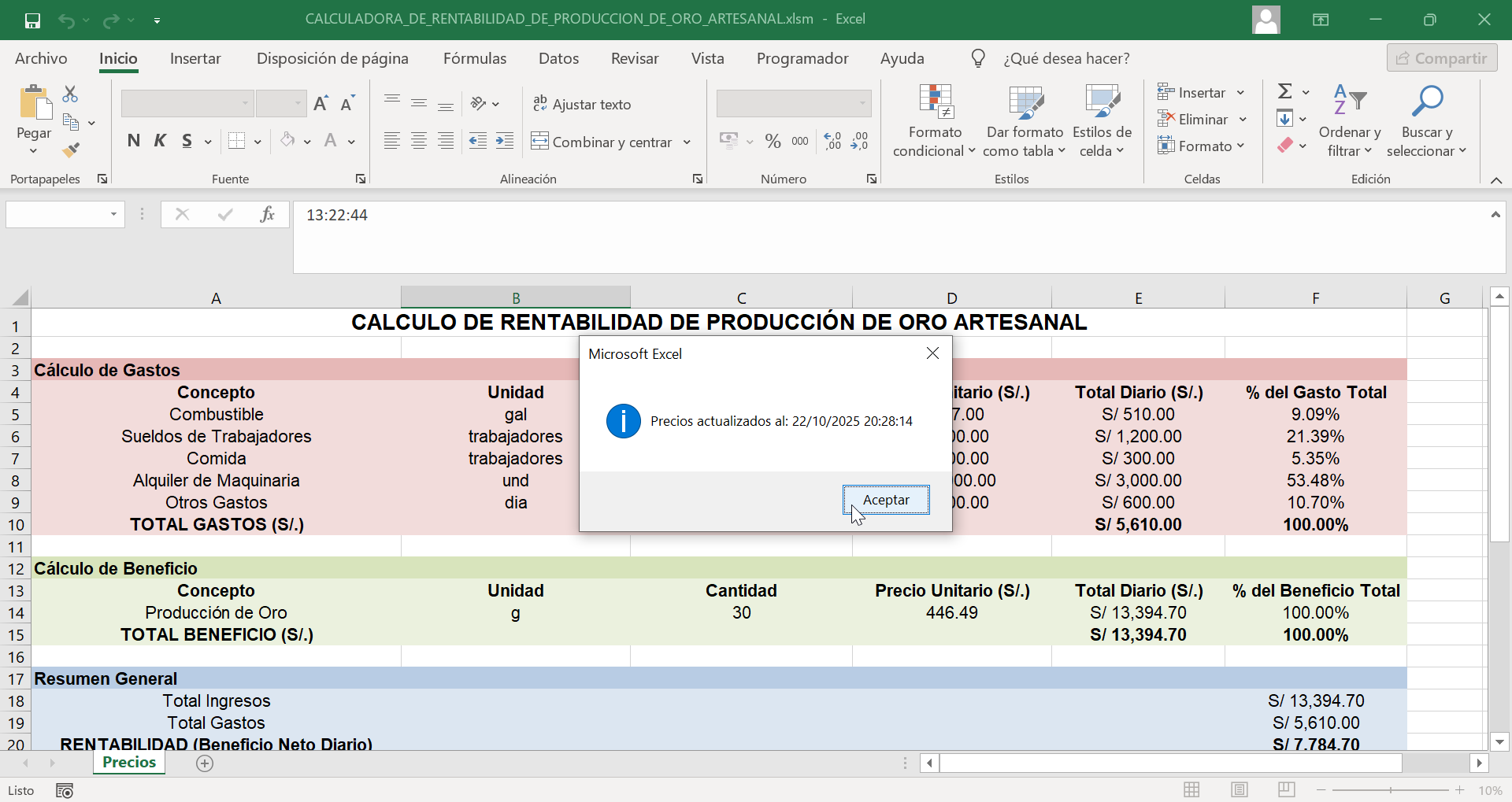Viewport: 1512px width, 802px height.
Task: Add a new worksheet with plus button
Action: (204, 763)
